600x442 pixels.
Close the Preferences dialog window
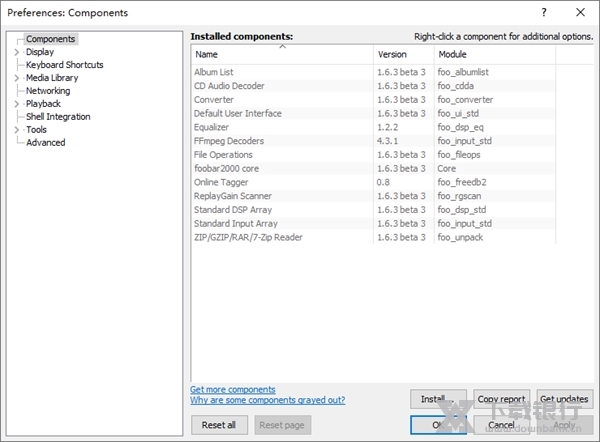(580, 13)
